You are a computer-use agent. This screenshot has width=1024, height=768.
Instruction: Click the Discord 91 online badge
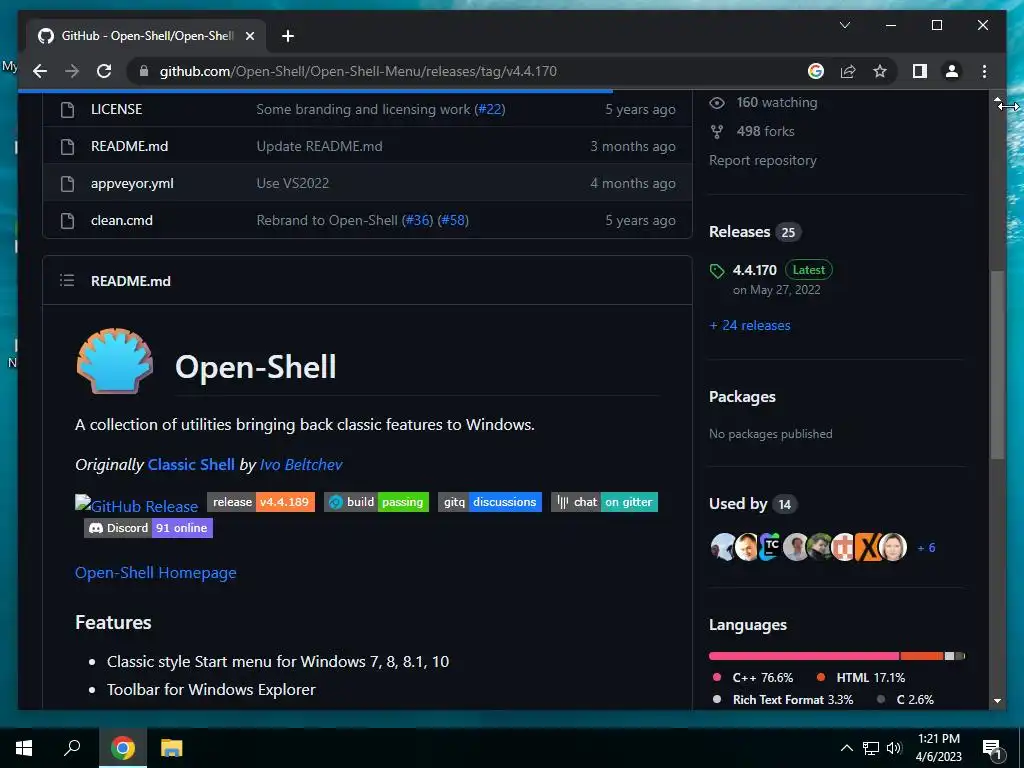tap(148, 528)
